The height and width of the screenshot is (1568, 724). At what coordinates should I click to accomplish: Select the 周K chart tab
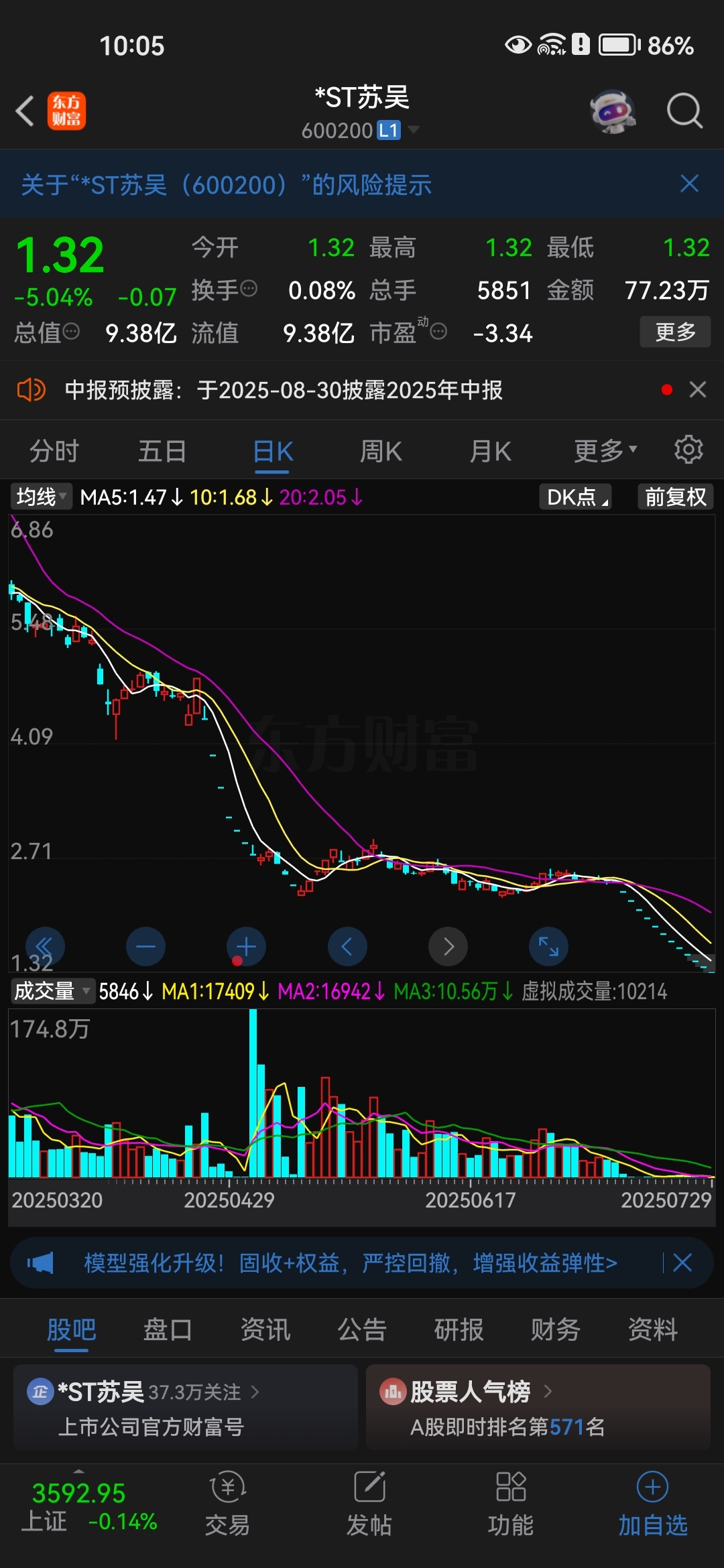tap(381, 451)
